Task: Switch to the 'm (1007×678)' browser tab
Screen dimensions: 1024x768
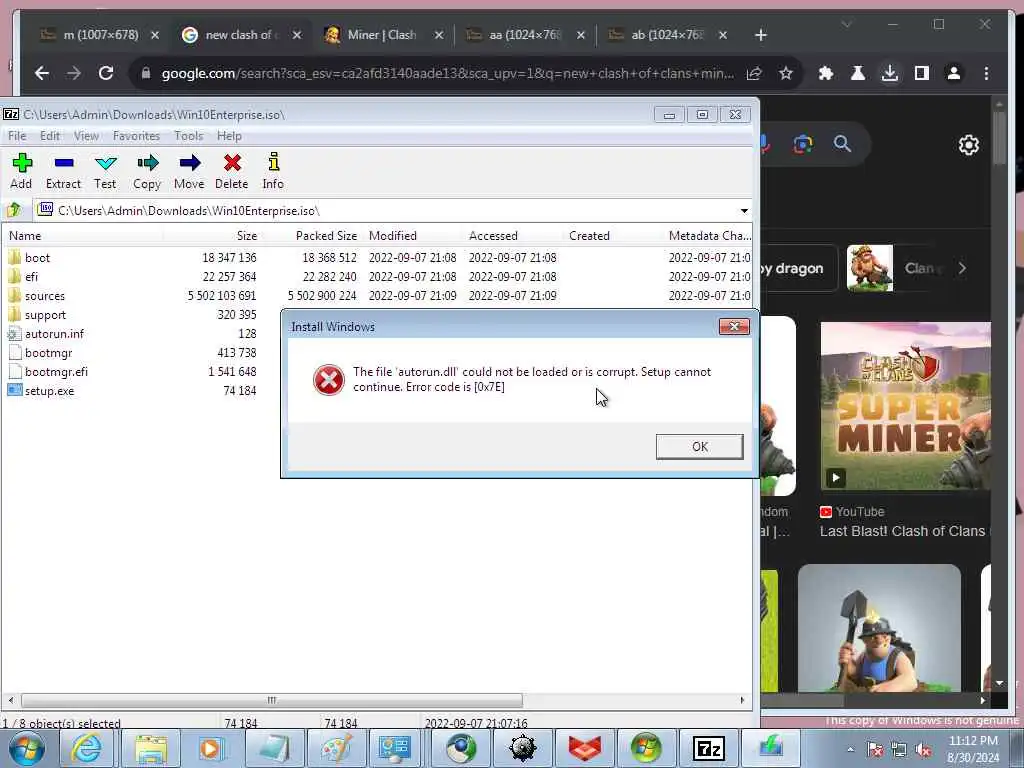Action: click(101, 35)
